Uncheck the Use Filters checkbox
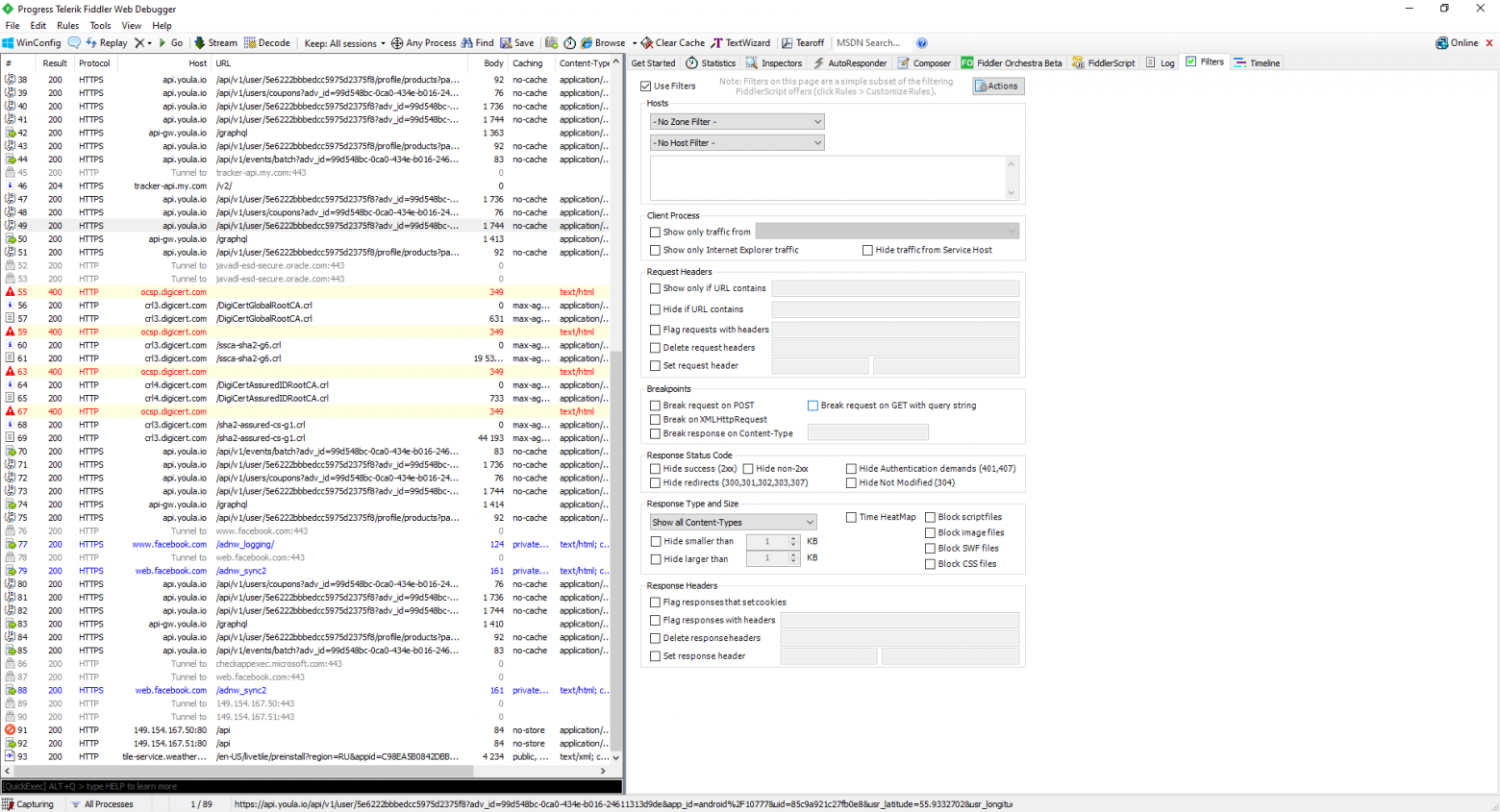The image size is (1500, 812). coord(646,86)
